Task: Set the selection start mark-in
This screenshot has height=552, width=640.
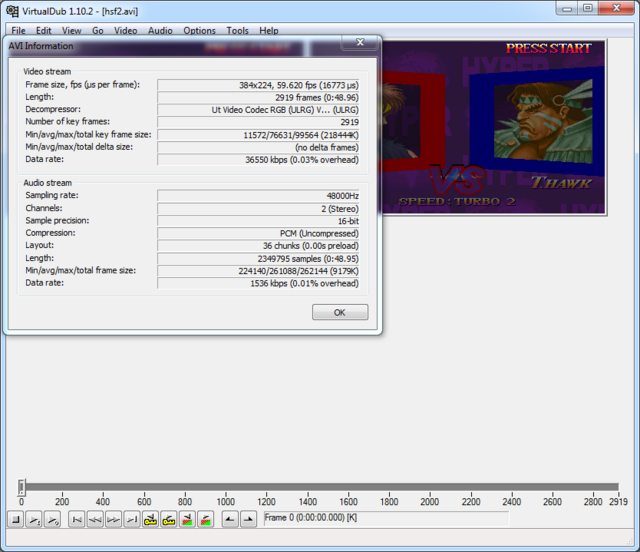Action: (230, 519)
